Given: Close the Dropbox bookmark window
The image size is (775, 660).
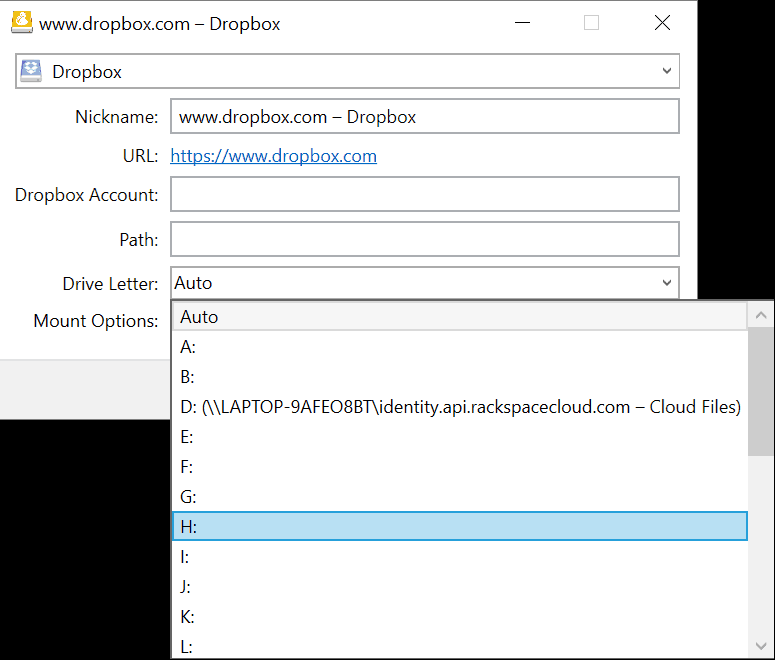Looking at the screenshot, I should point(662,23).
